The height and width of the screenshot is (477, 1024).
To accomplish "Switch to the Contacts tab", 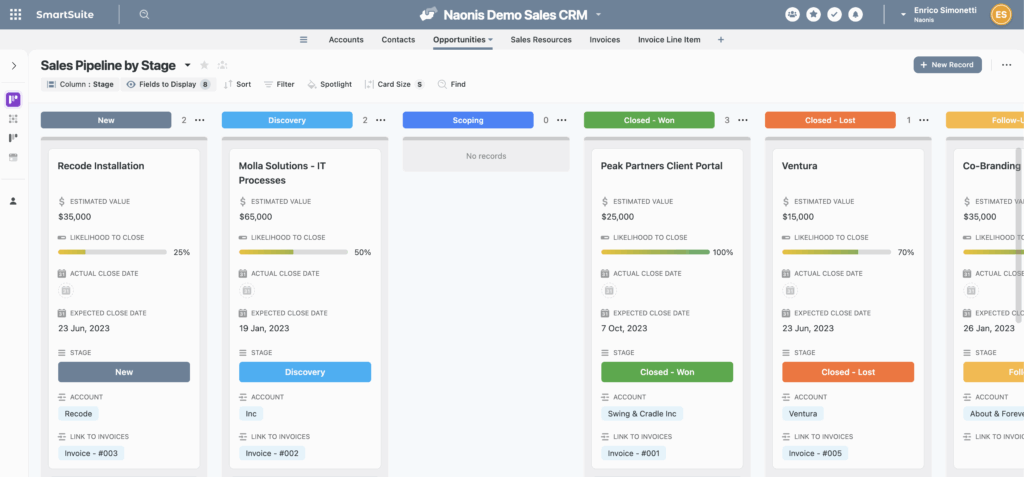I will click(398, 40).
